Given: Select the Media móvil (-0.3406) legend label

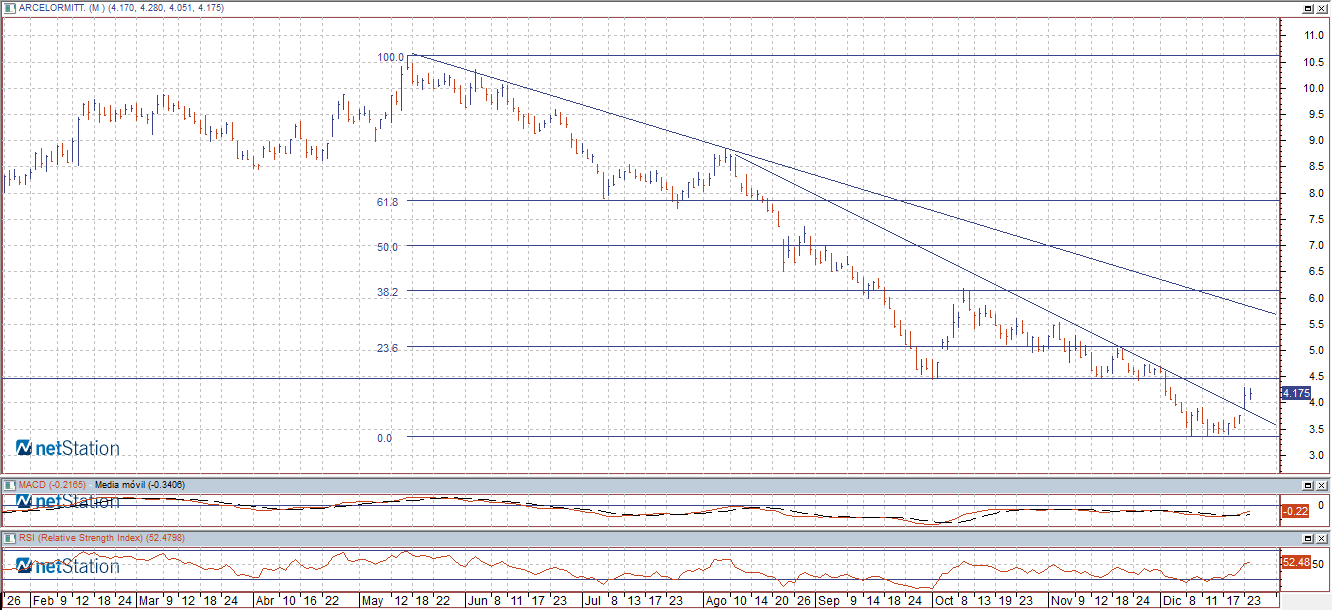Looking at the screenshot, I should tap(141, 485).
